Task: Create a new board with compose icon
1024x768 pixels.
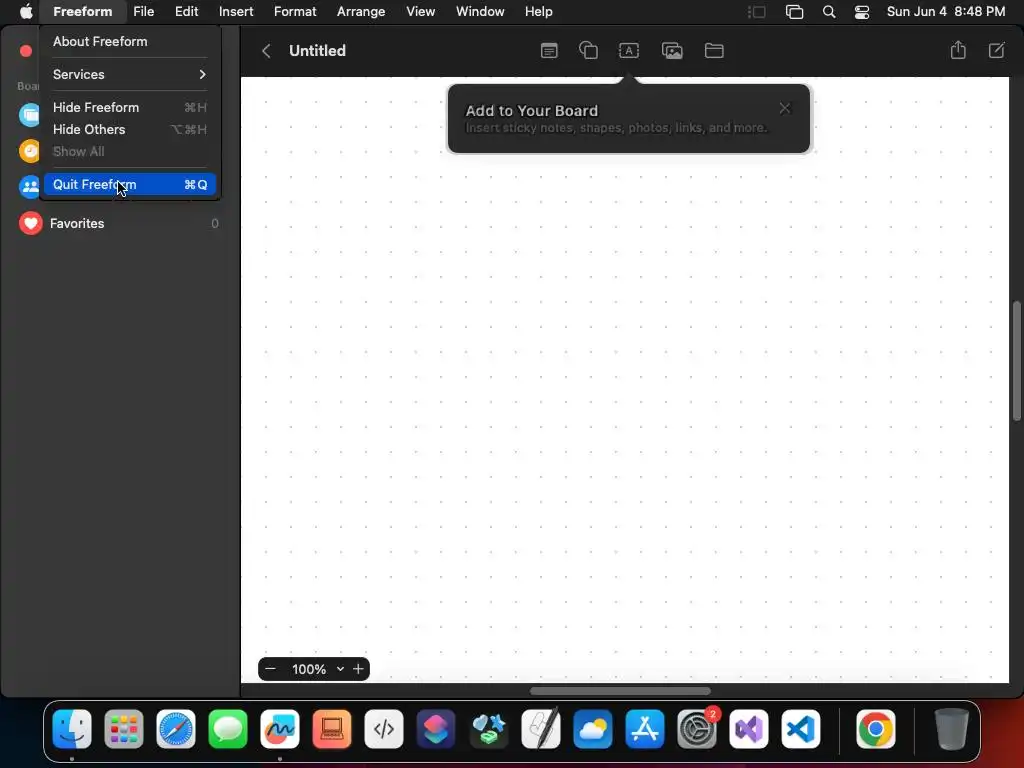Action: tap(997, 50)
